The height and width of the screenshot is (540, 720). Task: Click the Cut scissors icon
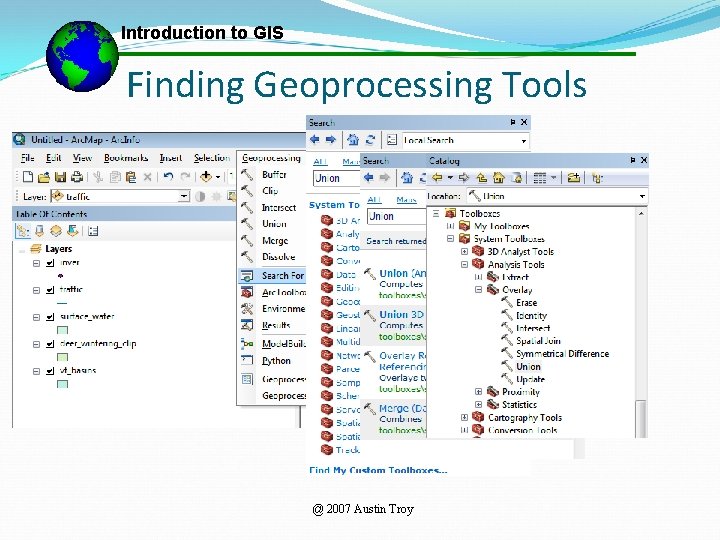click(98, 177)
